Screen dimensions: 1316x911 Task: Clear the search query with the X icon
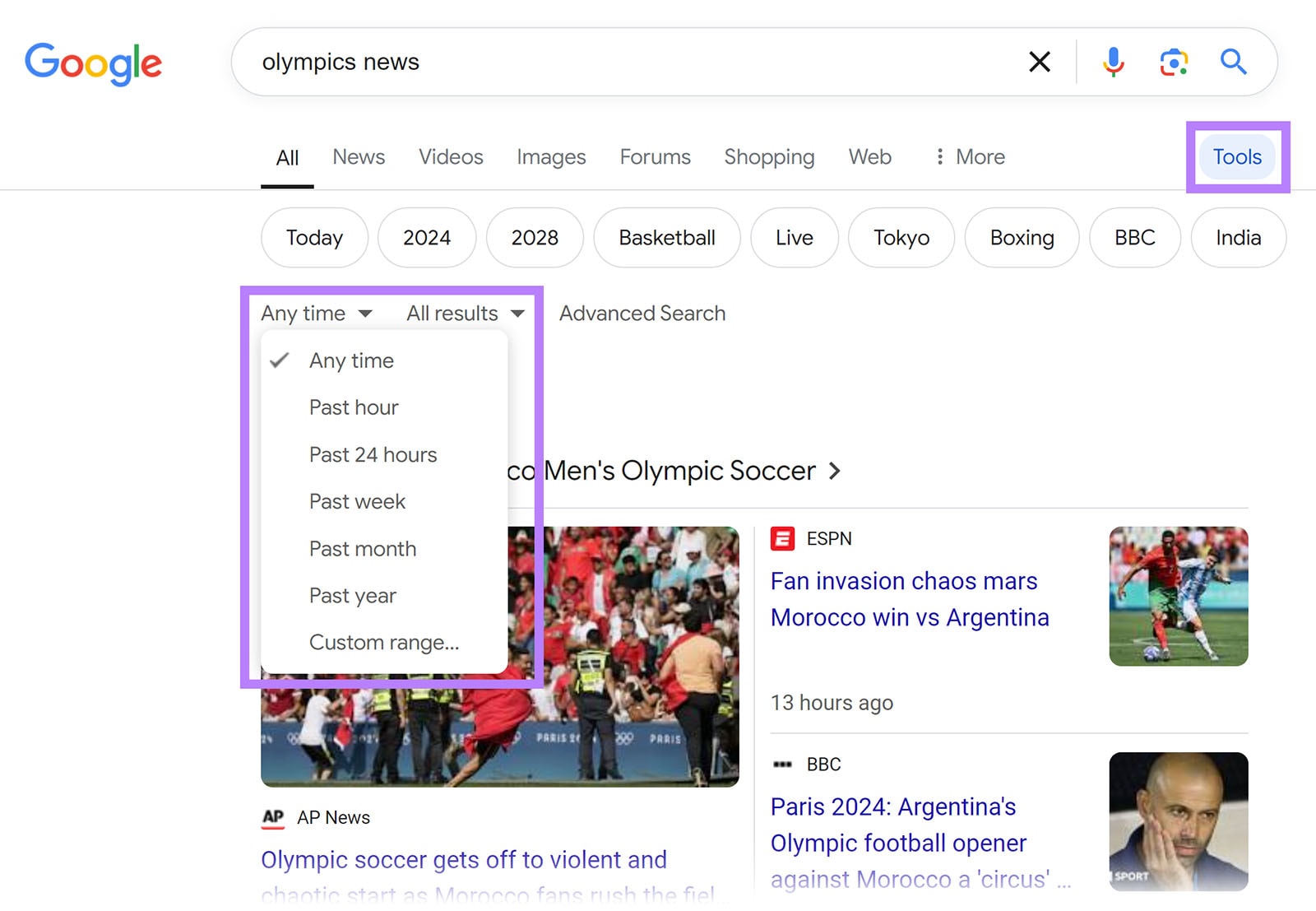tap(1039, 61)
